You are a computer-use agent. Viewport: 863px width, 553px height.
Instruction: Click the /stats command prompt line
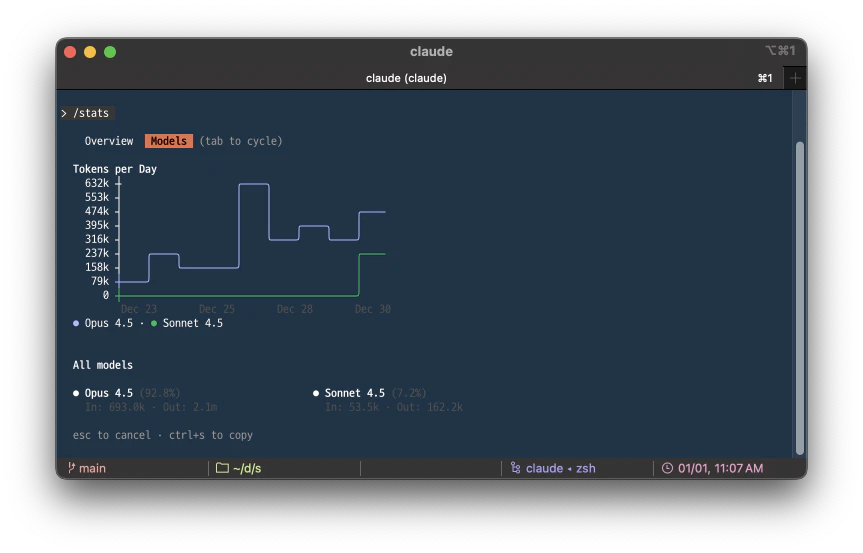[88, 113]
